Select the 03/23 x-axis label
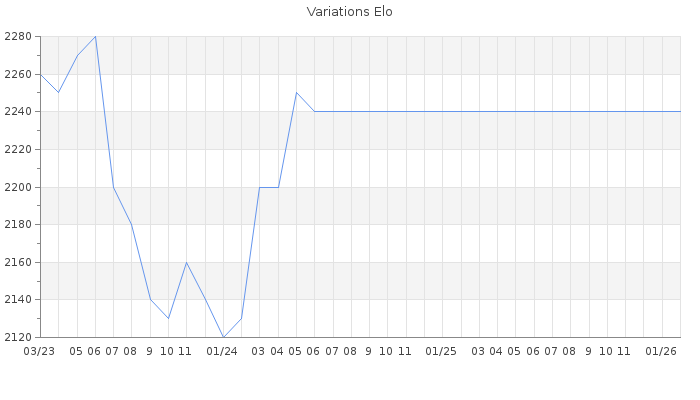700x400 pixels. coord(39,351)
